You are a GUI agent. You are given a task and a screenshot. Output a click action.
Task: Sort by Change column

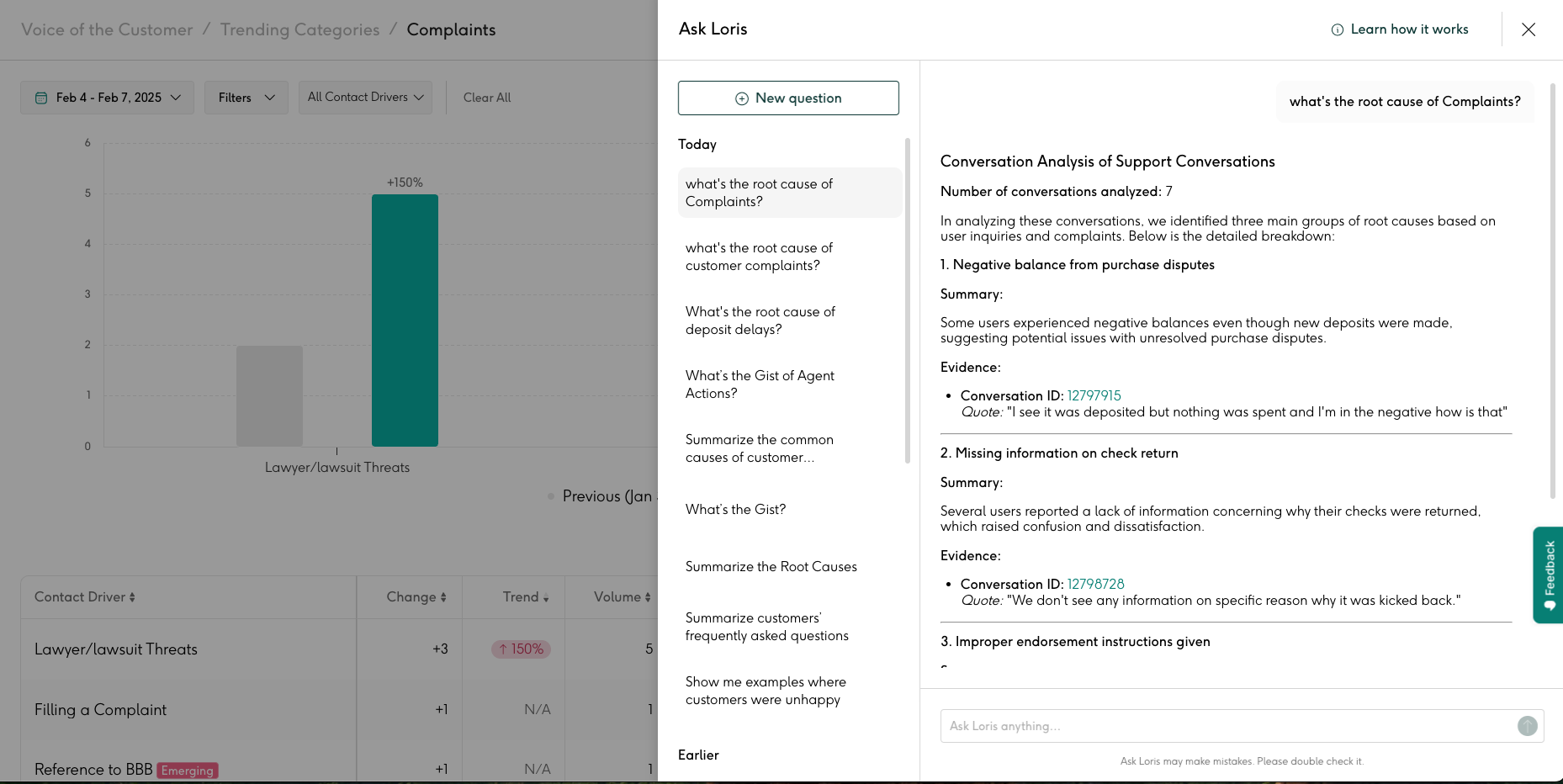pyautogui.click(x=416, y=597)
